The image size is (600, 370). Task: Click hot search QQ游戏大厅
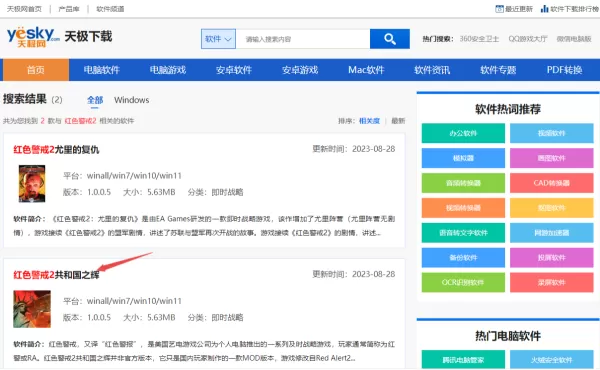tap(528, 39)
